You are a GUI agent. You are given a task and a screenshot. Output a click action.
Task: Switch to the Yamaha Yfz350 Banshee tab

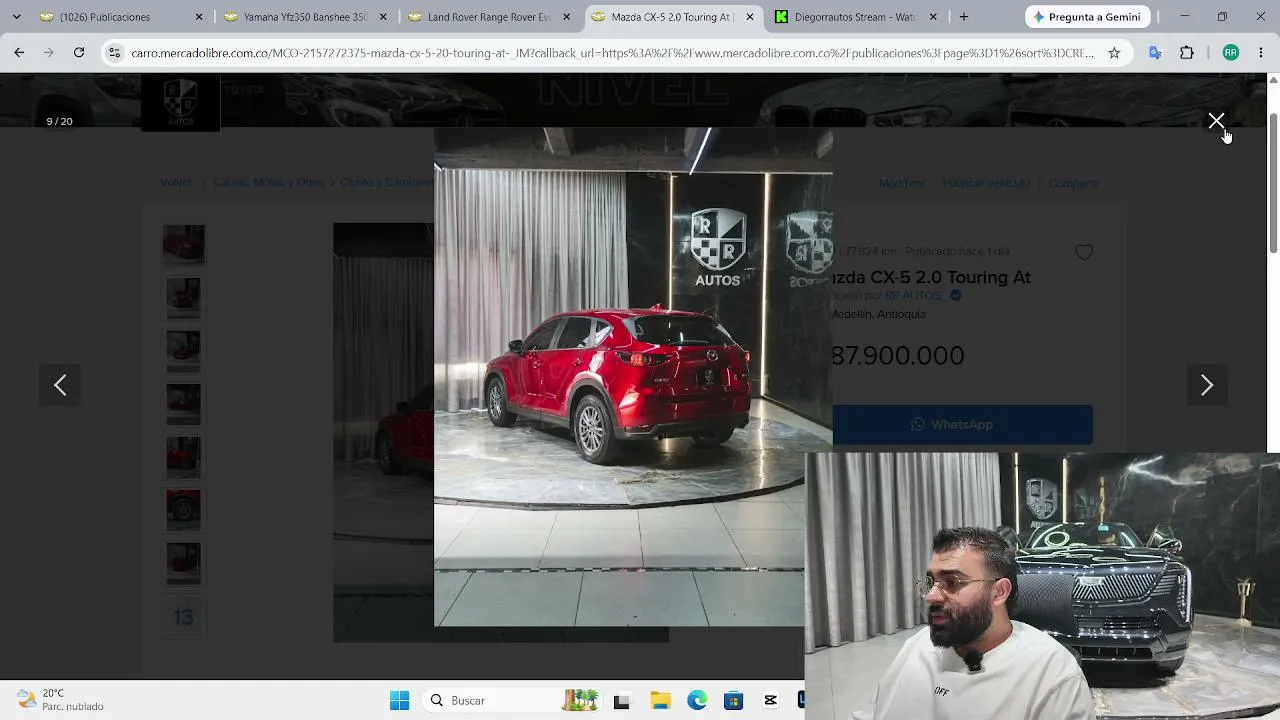pyautogui.click(x=305, y=17)
